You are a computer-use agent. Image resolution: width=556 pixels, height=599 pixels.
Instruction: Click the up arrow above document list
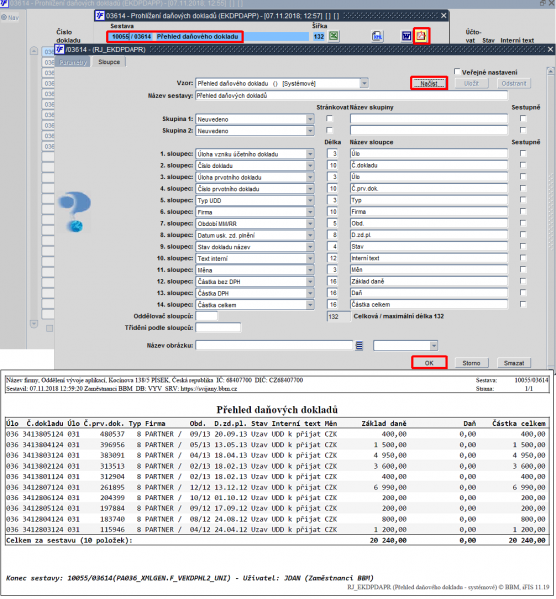tap(34, 51)
